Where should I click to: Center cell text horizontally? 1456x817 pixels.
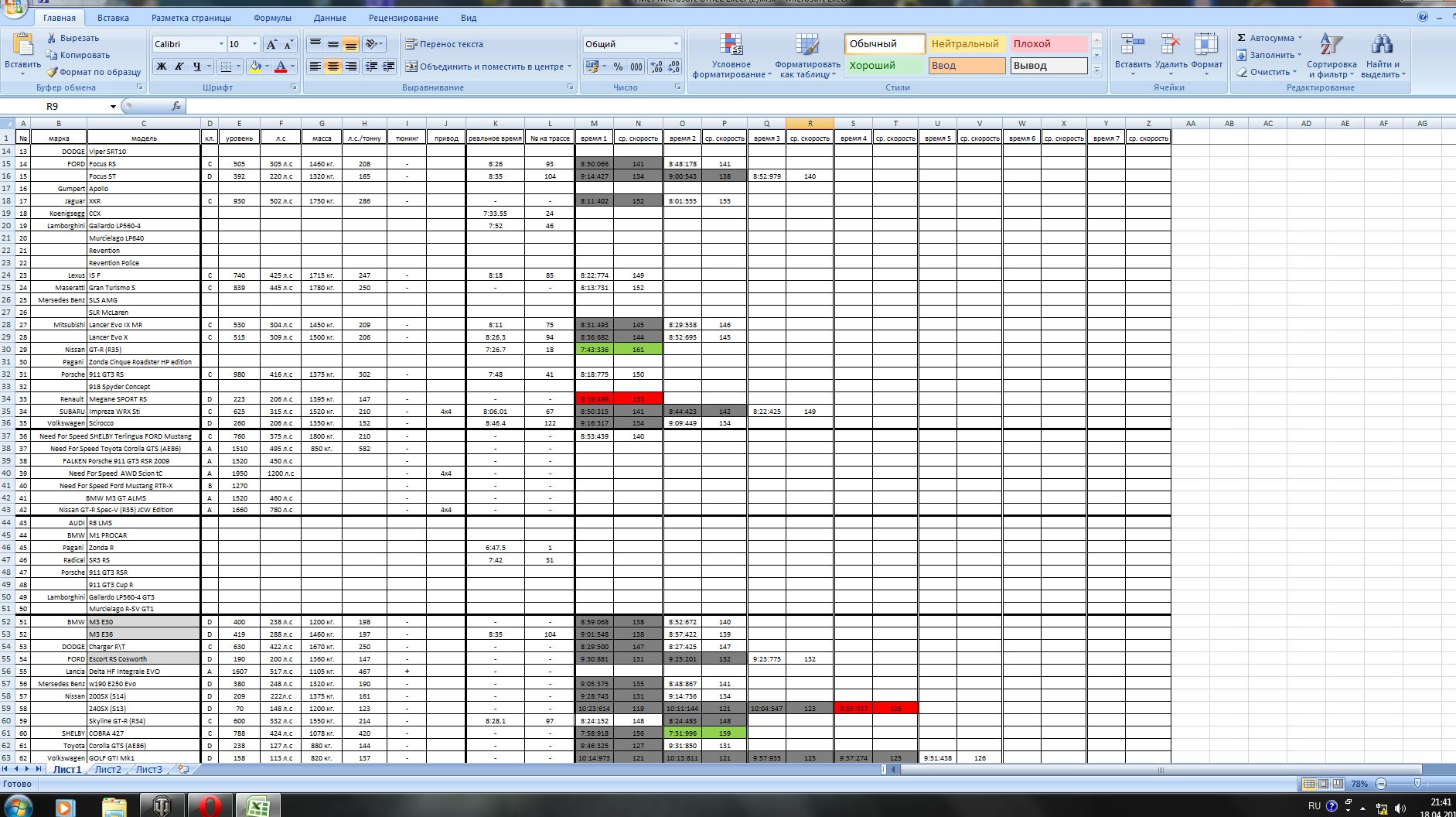pos(333,67)
